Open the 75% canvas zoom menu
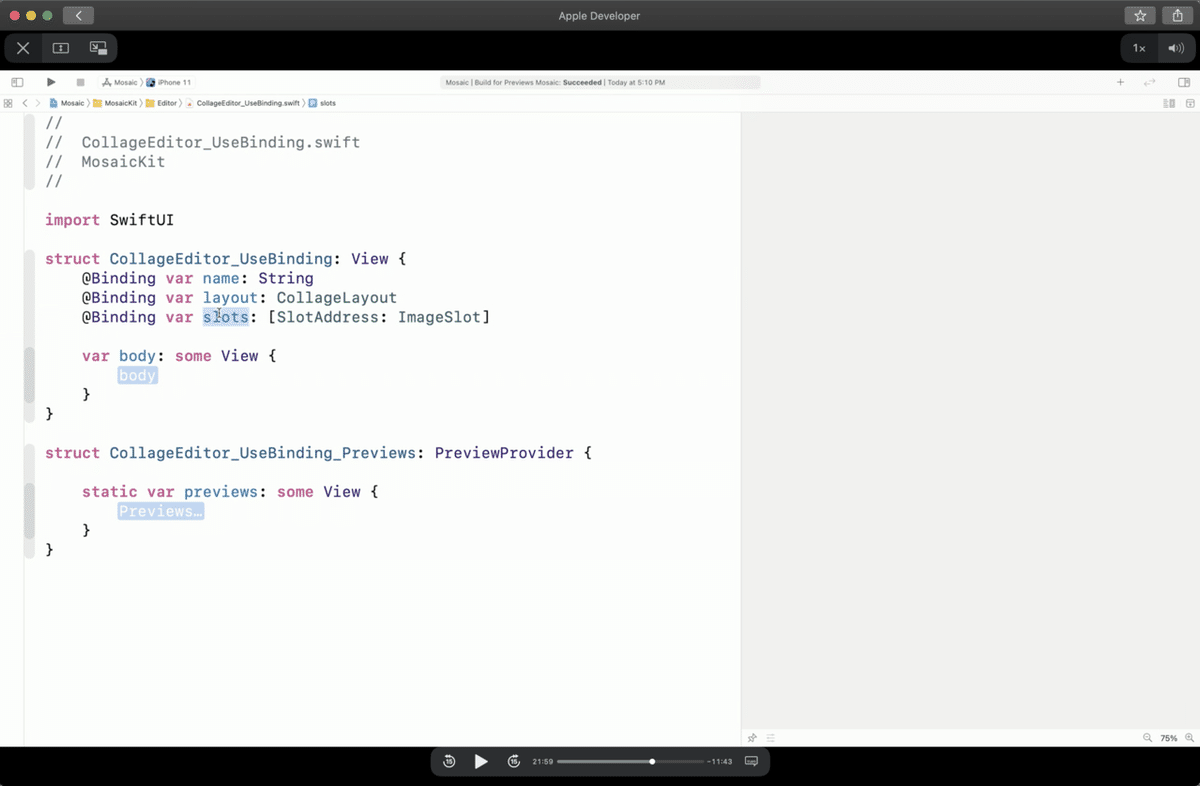 coord(1169,738)
